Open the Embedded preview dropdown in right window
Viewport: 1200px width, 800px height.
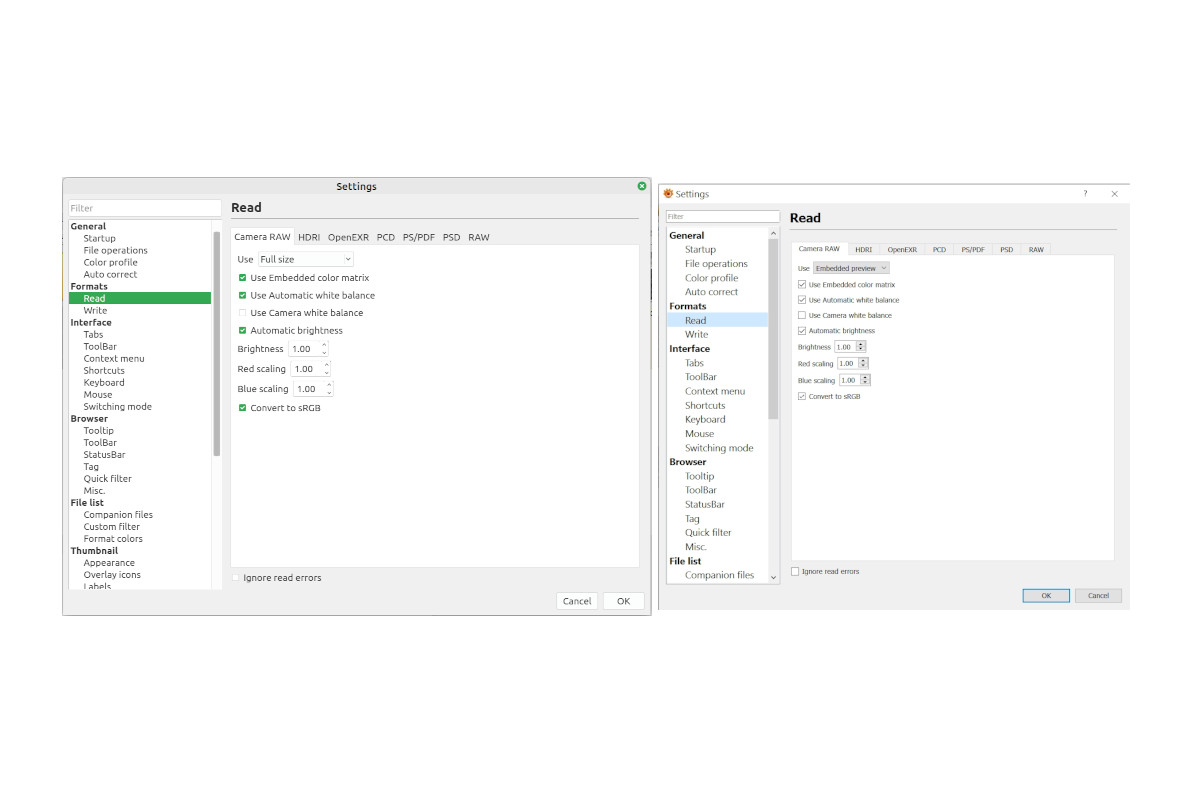851,268
